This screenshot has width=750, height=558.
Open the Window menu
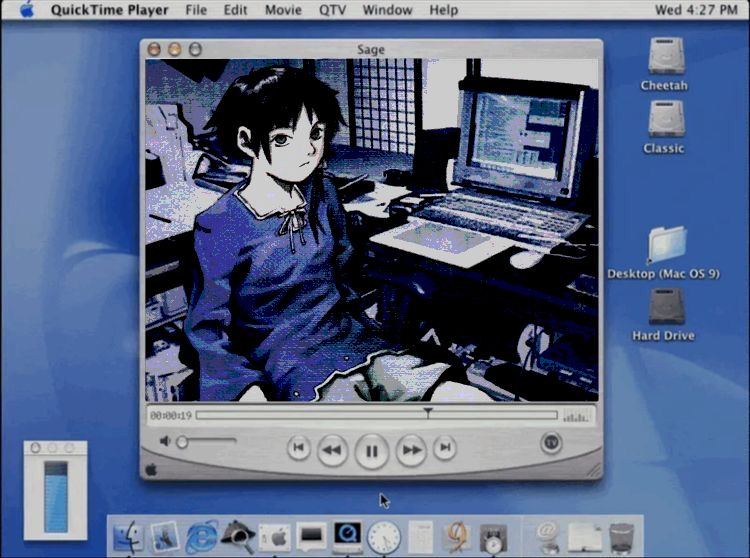point(386,10)
